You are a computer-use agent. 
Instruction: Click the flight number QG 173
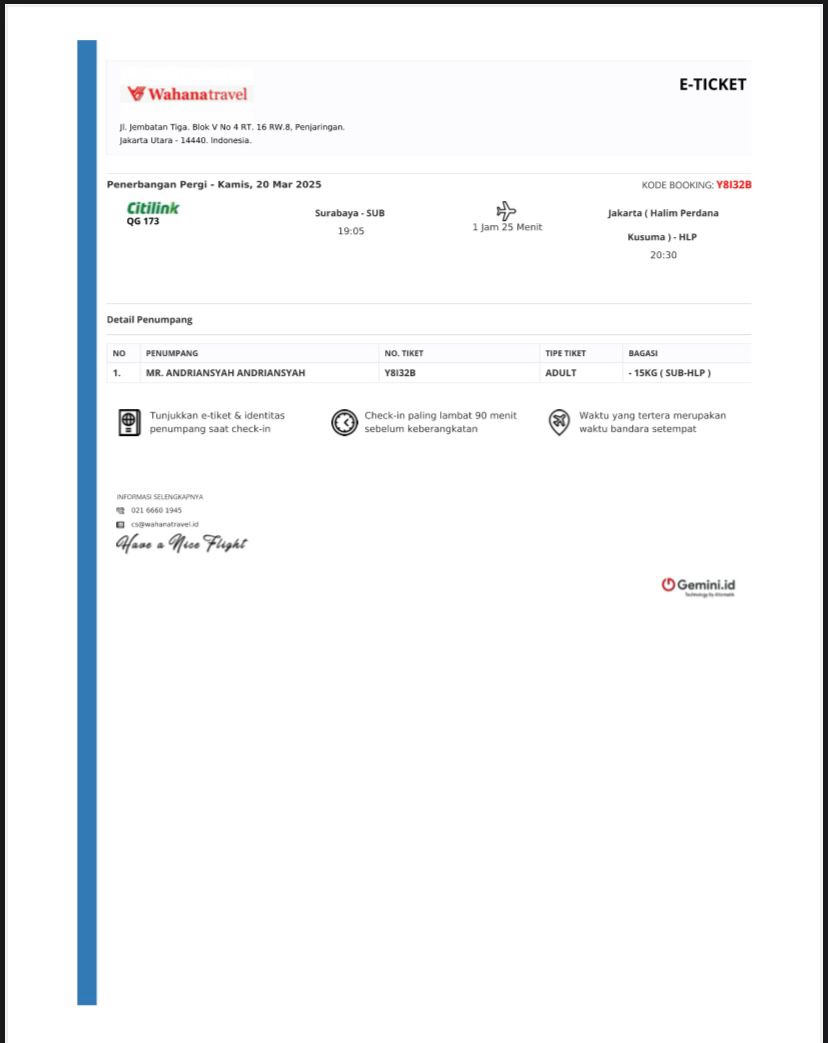pos(143,222)
